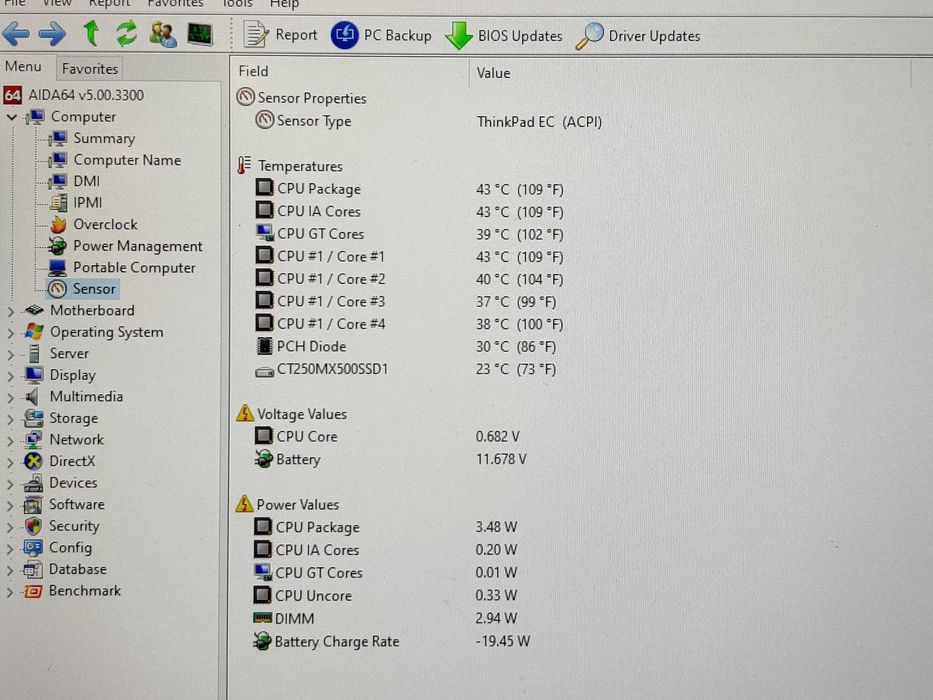Select the CPU Core voltage row
This screenshot has width=933, height=700.
click(387, 436)
